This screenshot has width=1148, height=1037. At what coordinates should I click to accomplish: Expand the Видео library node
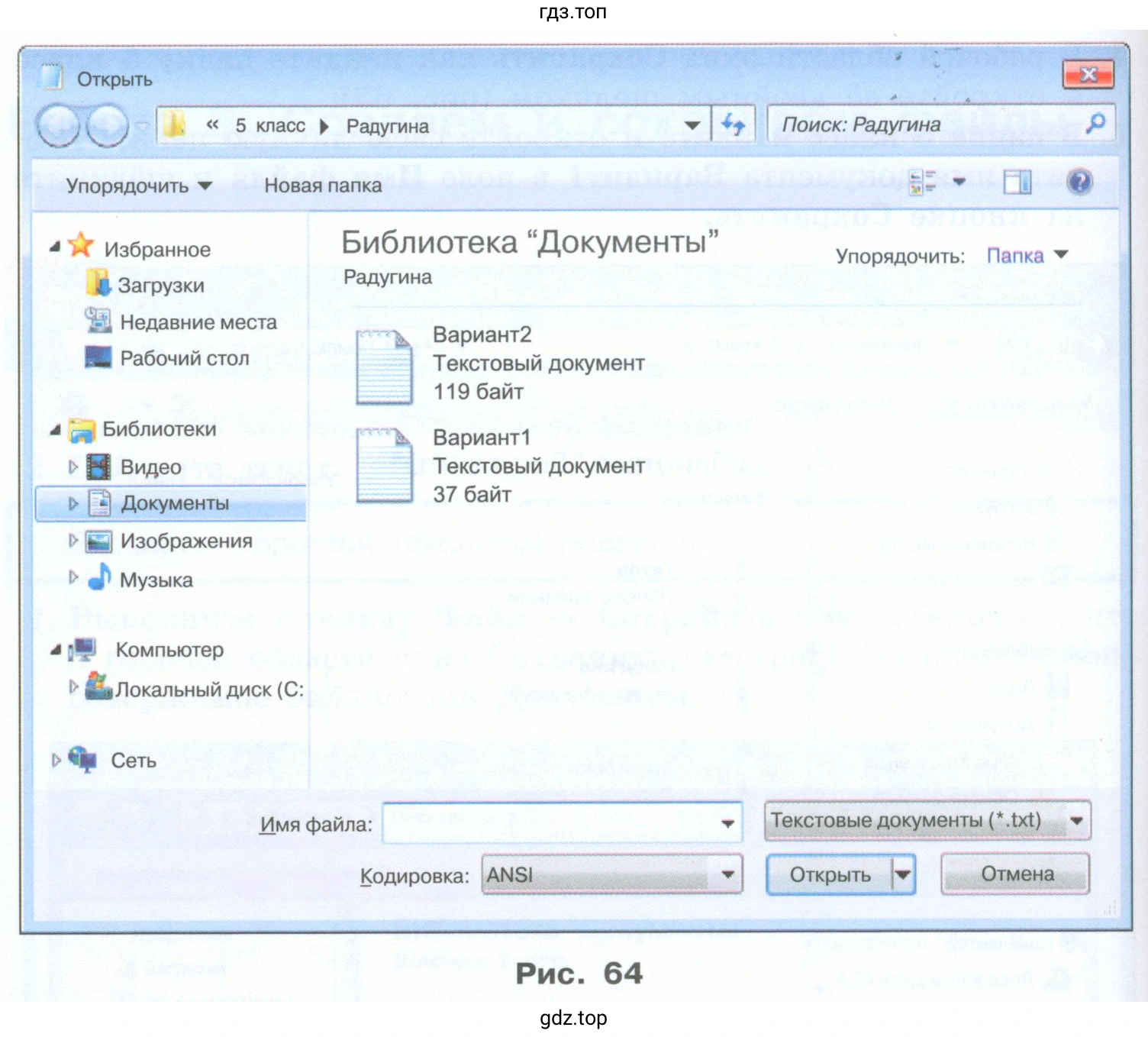(73, 467)
